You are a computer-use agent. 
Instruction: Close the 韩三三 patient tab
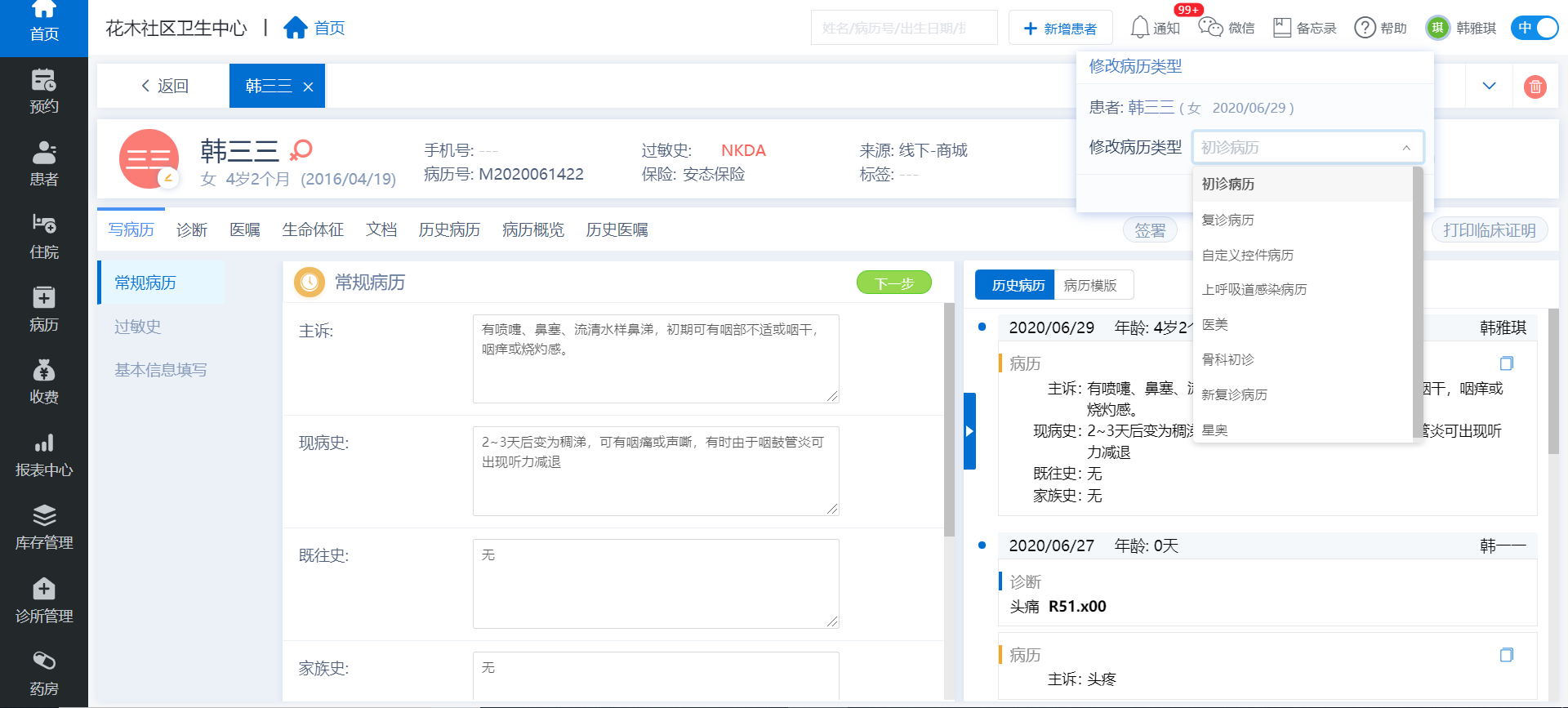tap(308, 87)
